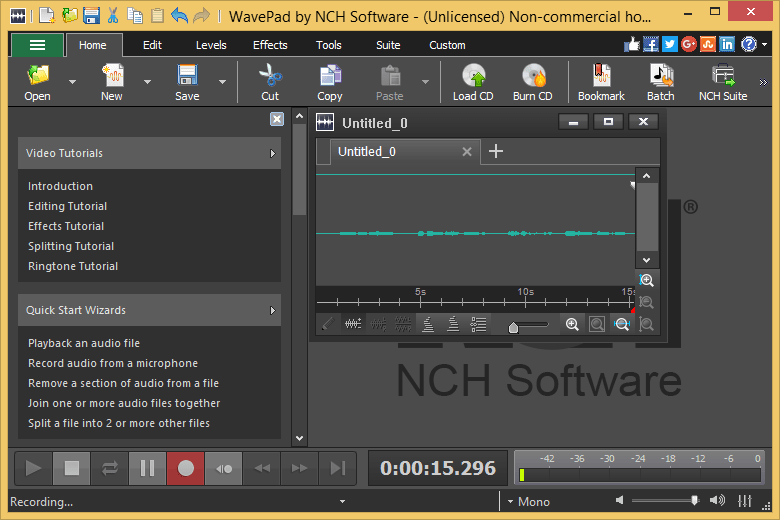780x520 pixels.
Task: Click the quick-access save disk icon in the title bar
Action: coord(92,16)
